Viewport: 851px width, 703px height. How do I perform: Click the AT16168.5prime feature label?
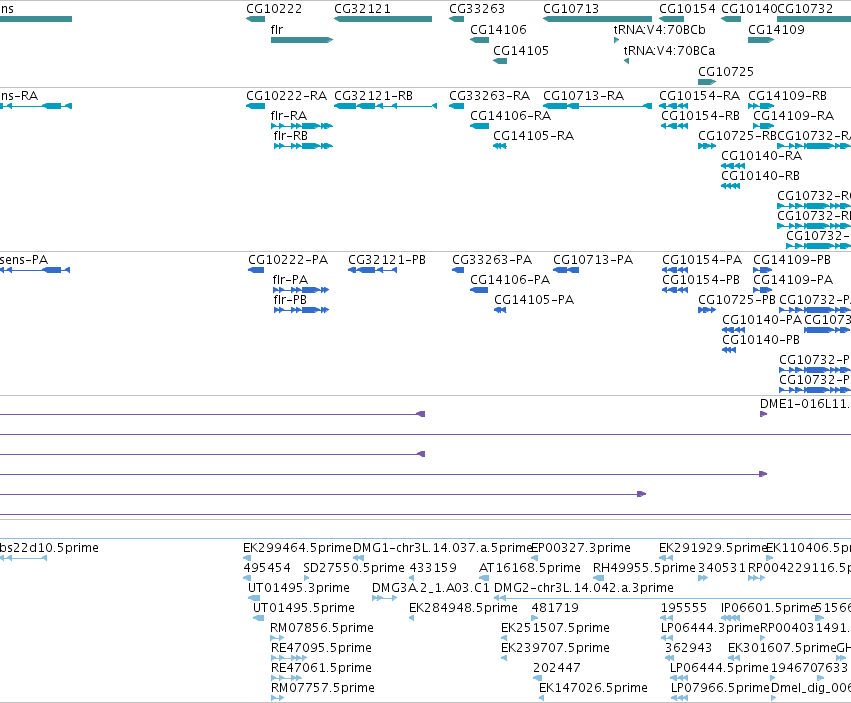coord(530,568)
